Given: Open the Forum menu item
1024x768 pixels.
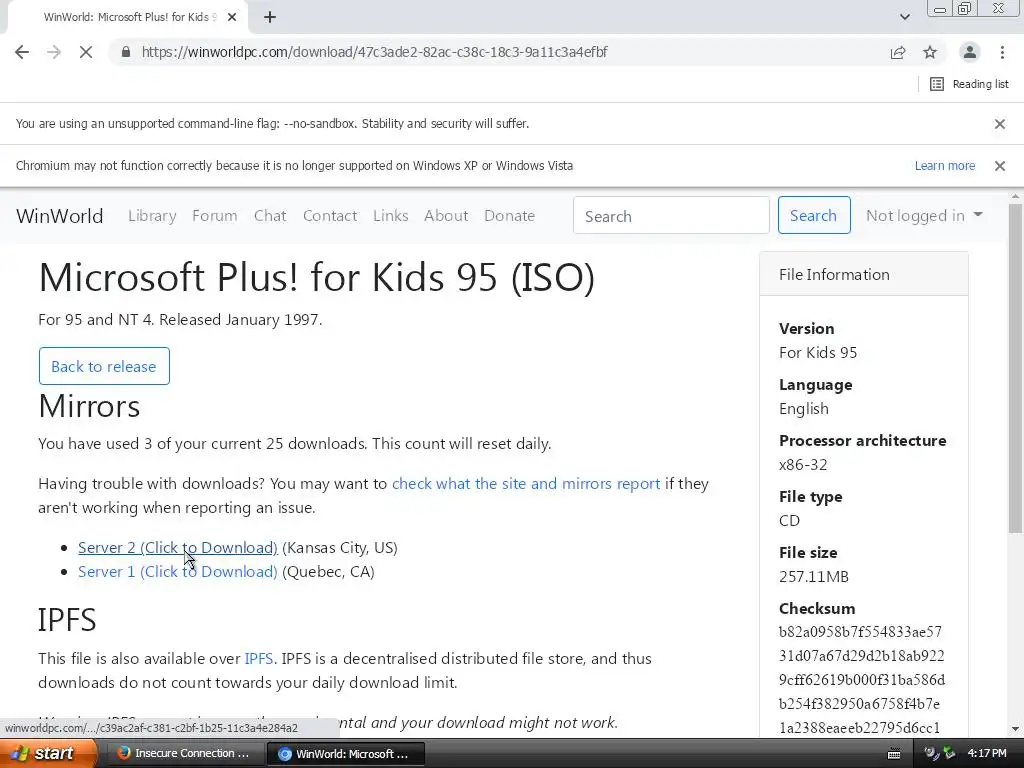Looking at the screenshot, I should coord(214,216).
